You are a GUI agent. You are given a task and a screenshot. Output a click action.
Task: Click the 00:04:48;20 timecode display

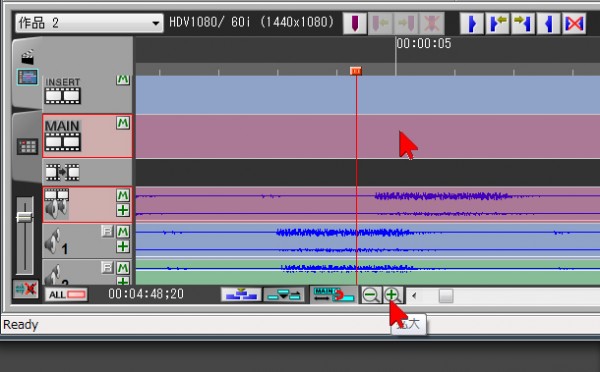[146, 294]
